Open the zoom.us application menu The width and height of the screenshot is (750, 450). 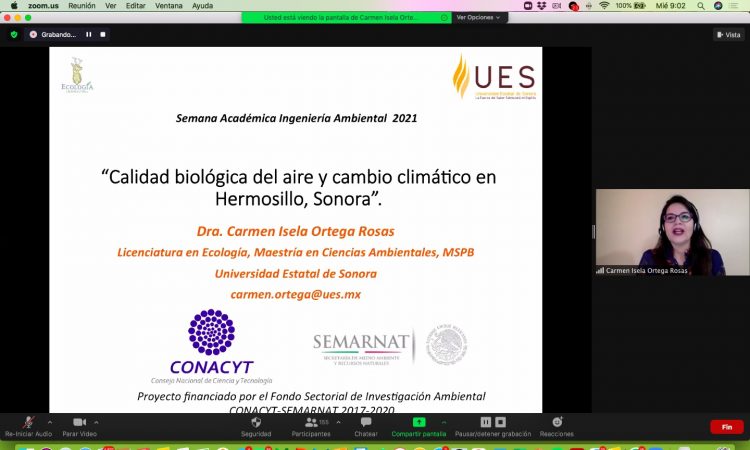tap(43, 6)
